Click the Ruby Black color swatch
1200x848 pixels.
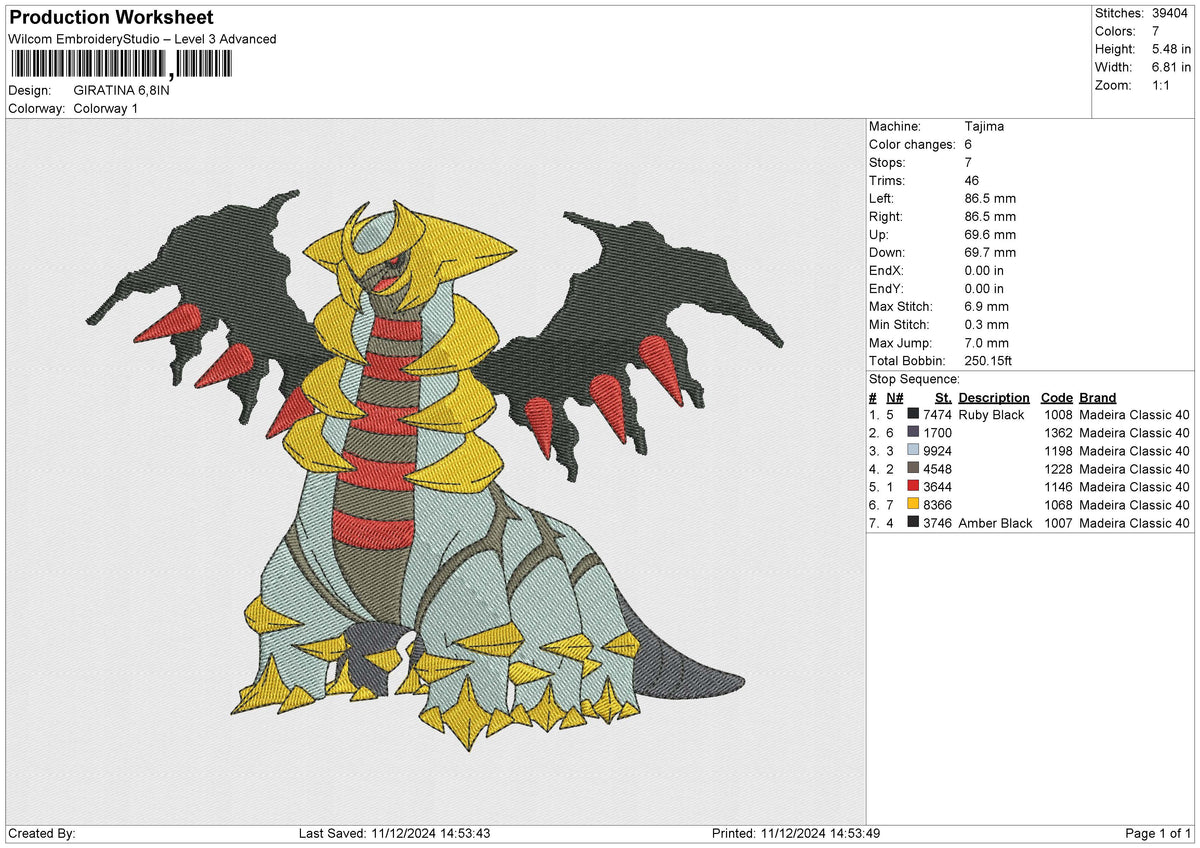(x=913, y=415)
